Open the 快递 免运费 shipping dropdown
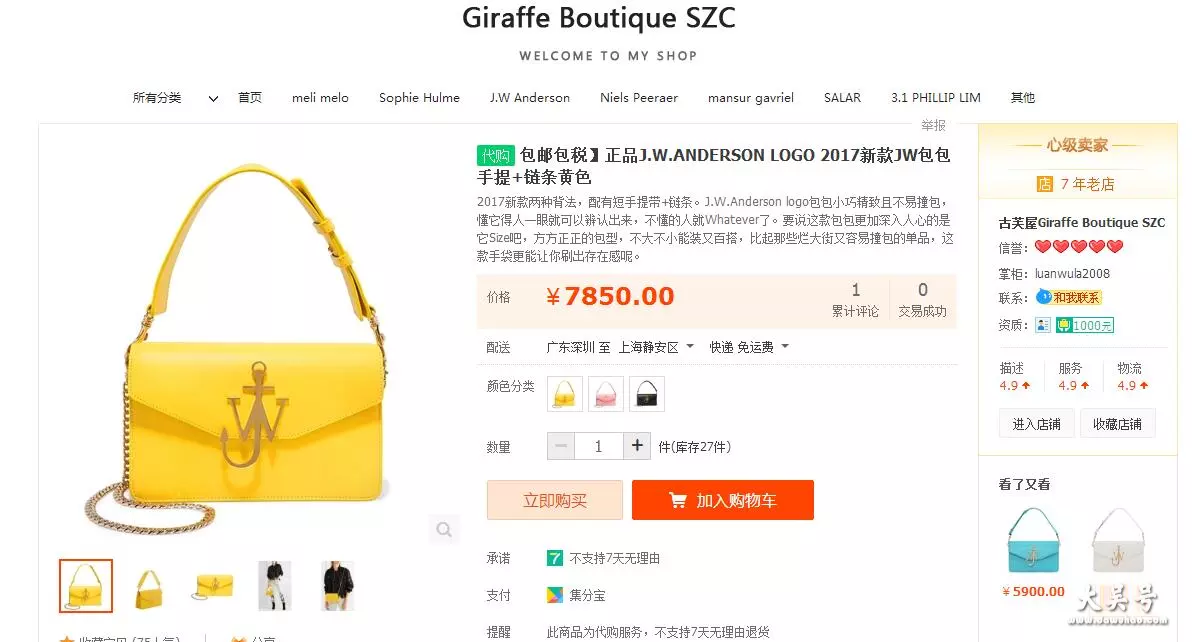The width and height of the screenshot is (1192, 642). [x=749, y=347]
